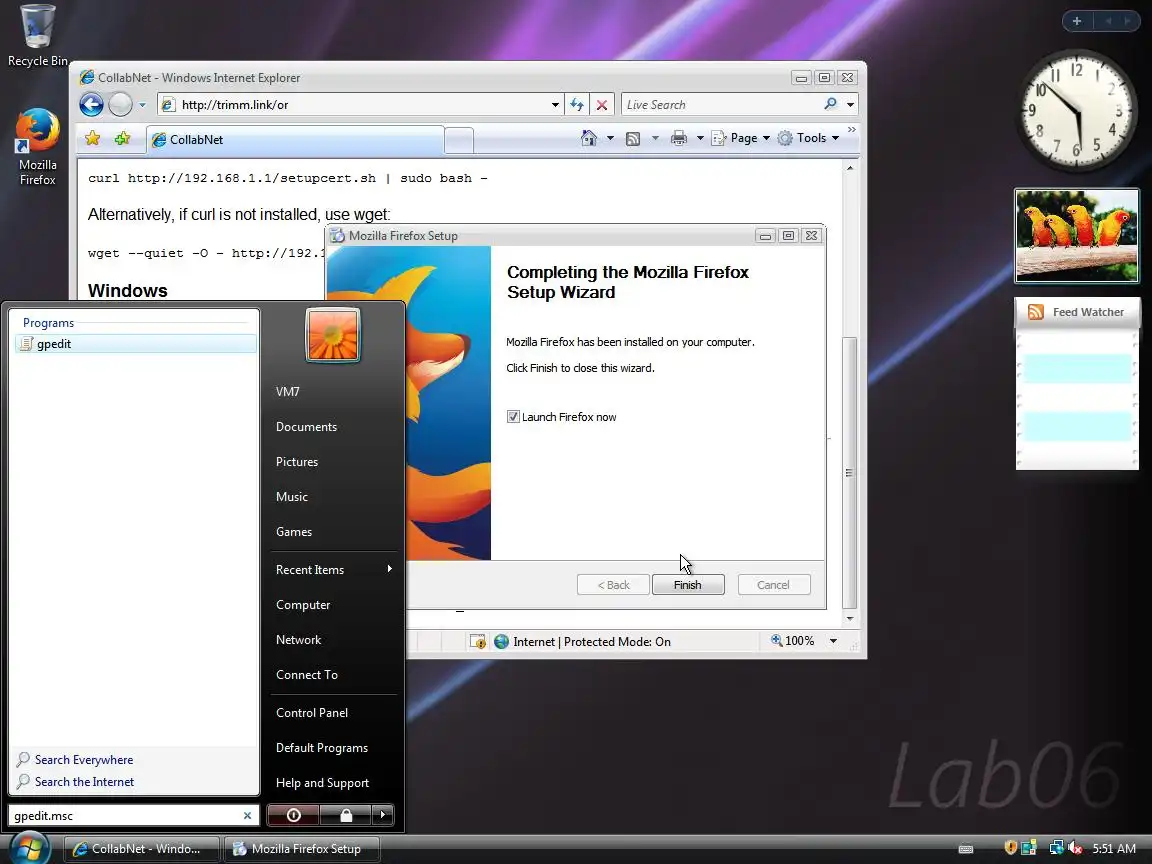The width and height of the screenshot is (1152, 864).
Task: Refresh the page in Internet Explorer
Action: 577,105
